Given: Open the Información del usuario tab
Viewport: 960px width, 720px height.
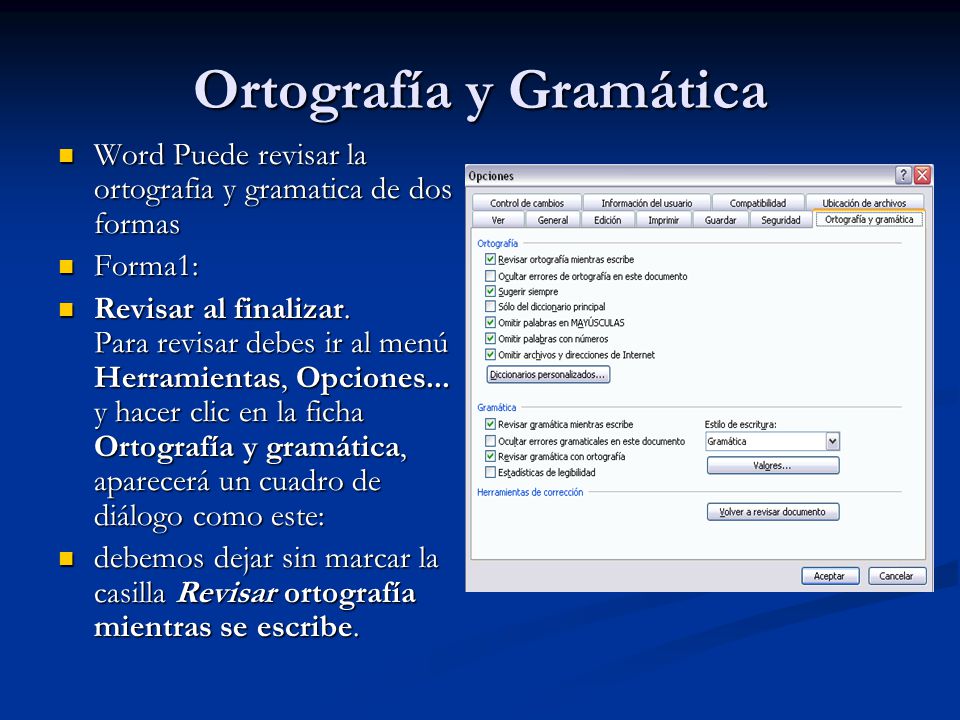Looking at the screenshot, I should pyautogui.click(x=647, y=203).
